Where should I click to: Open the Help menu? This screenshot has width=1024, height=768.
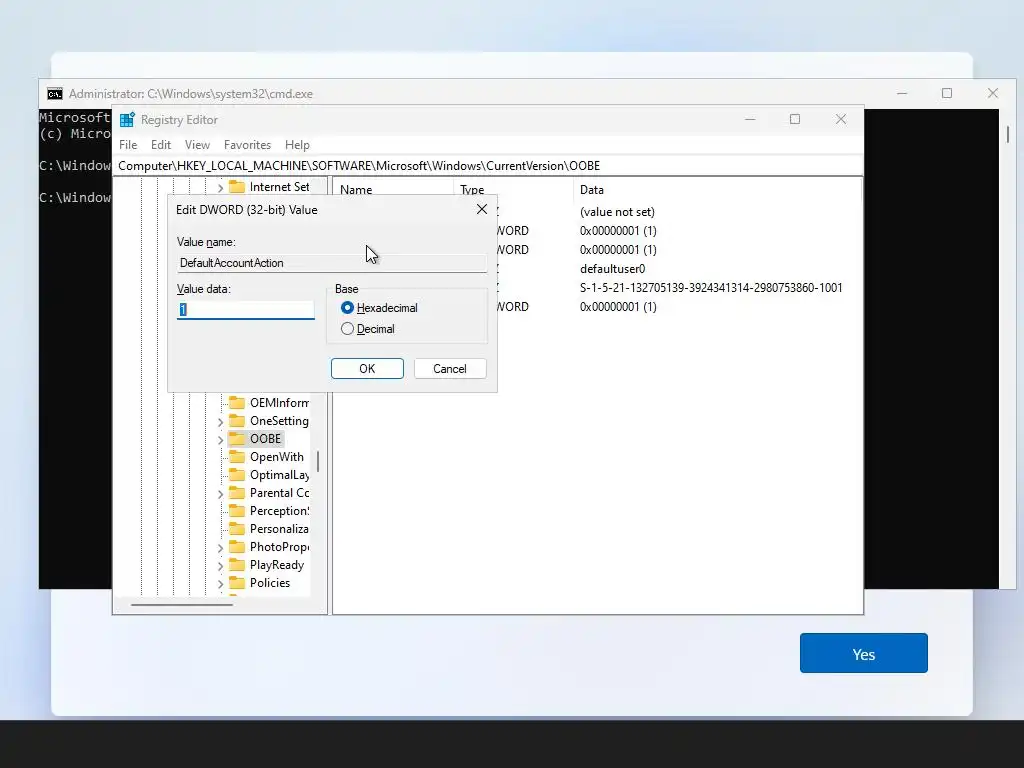pos(297,145)
